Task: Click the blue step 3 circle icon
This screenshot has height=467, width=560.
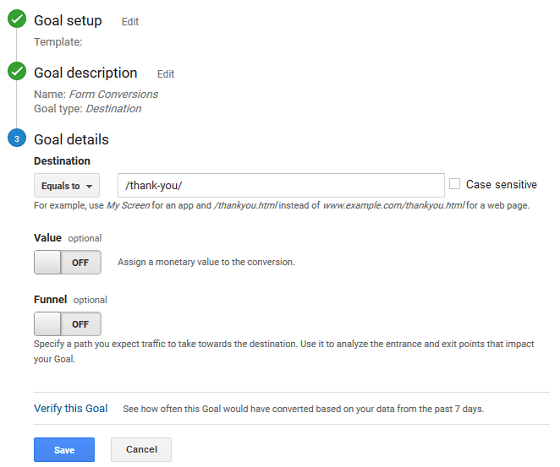Action: (17, 138)
